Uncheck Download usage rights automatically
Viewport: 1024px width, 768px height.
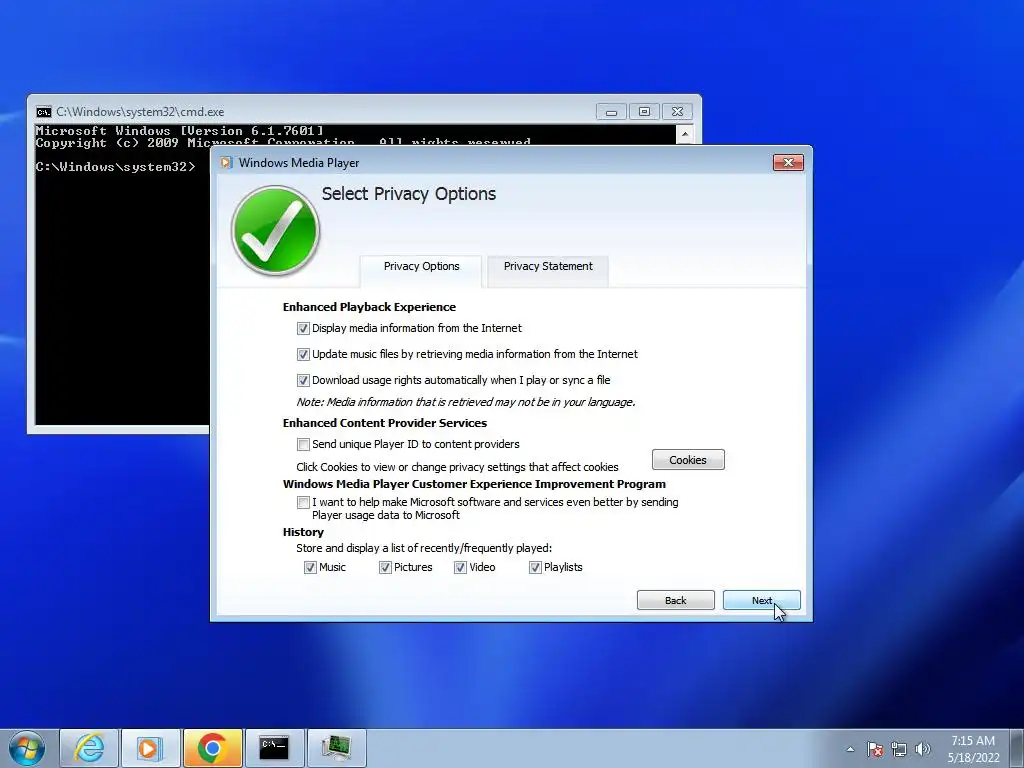pyautogui.click(x=303, y=380)
